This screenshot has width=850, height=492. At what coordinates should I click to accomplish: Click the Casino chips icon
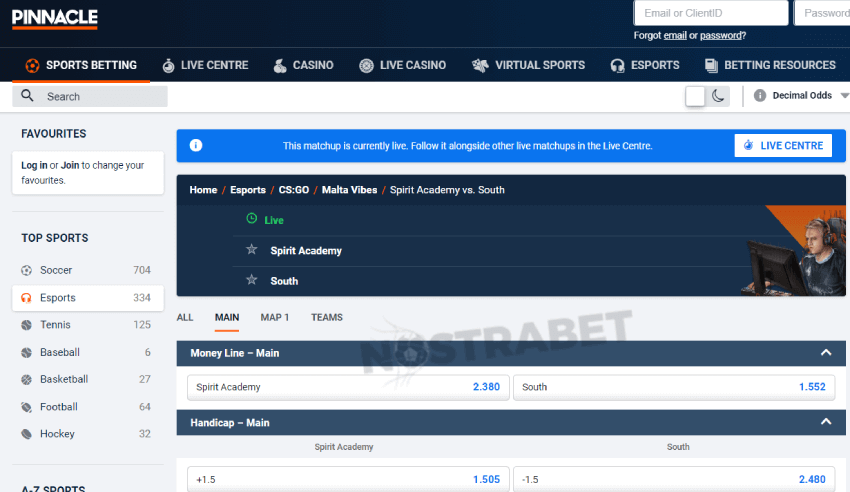click(x=280, y=66)
